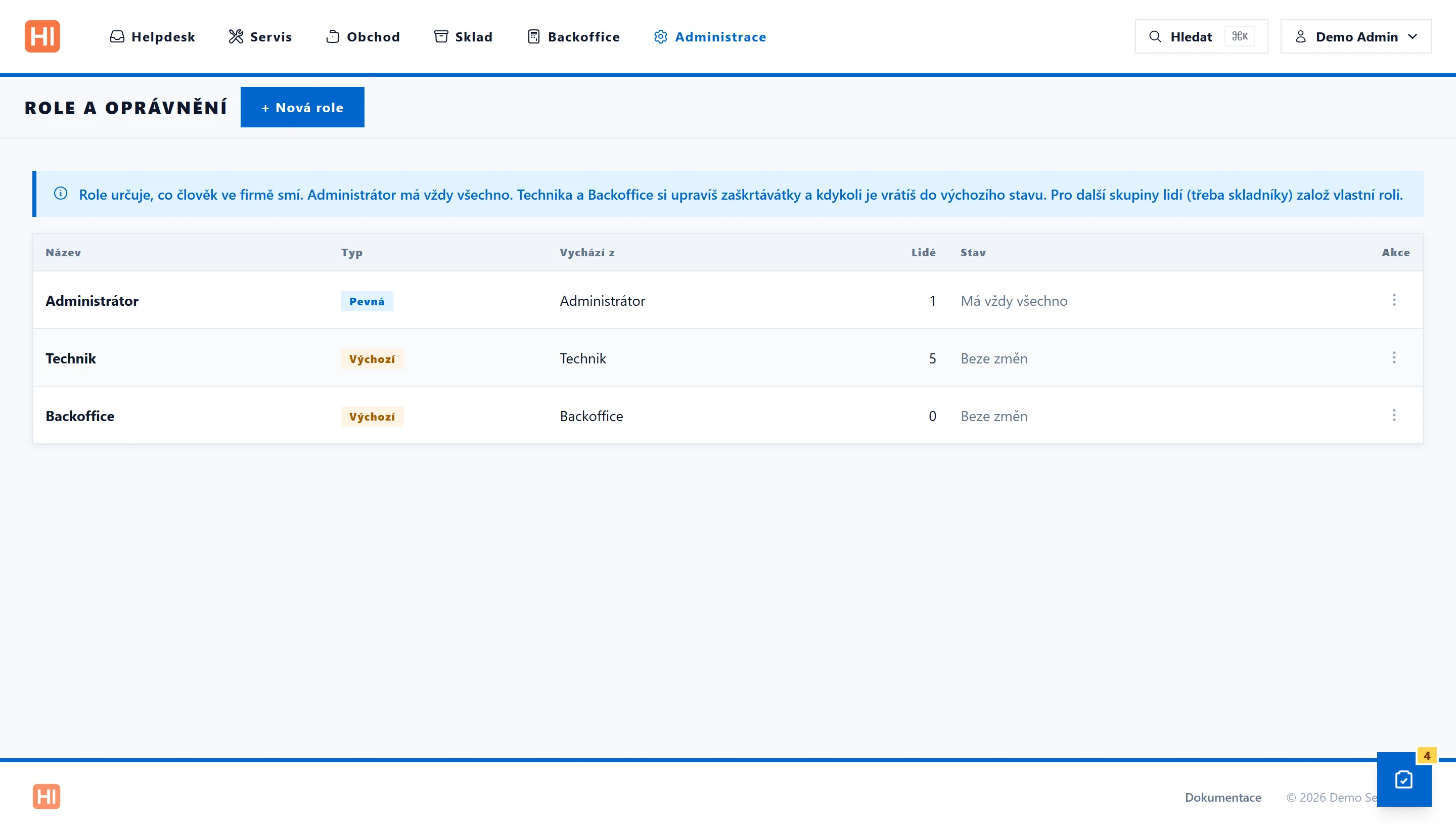Open the Backoffice calculator icon
1456x831 pixels.
click(534, 36)
